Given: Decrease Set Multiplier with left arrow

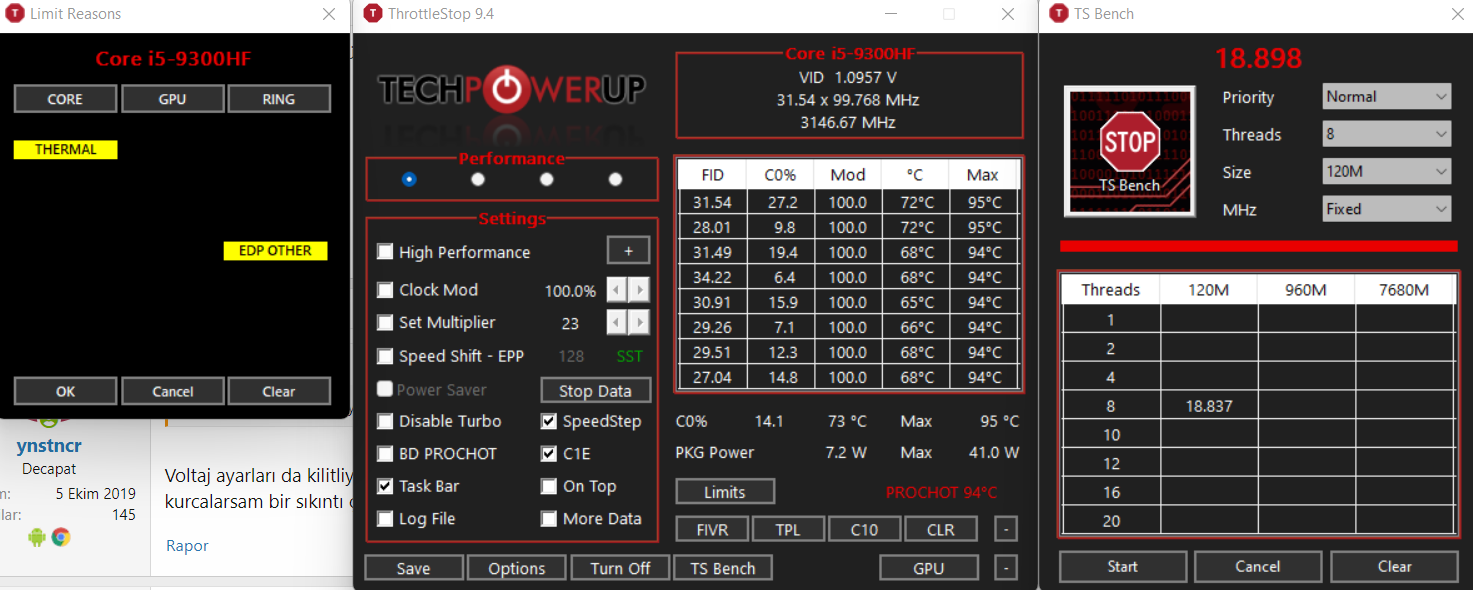Looking at the screenshot, I should click(617, 322).
